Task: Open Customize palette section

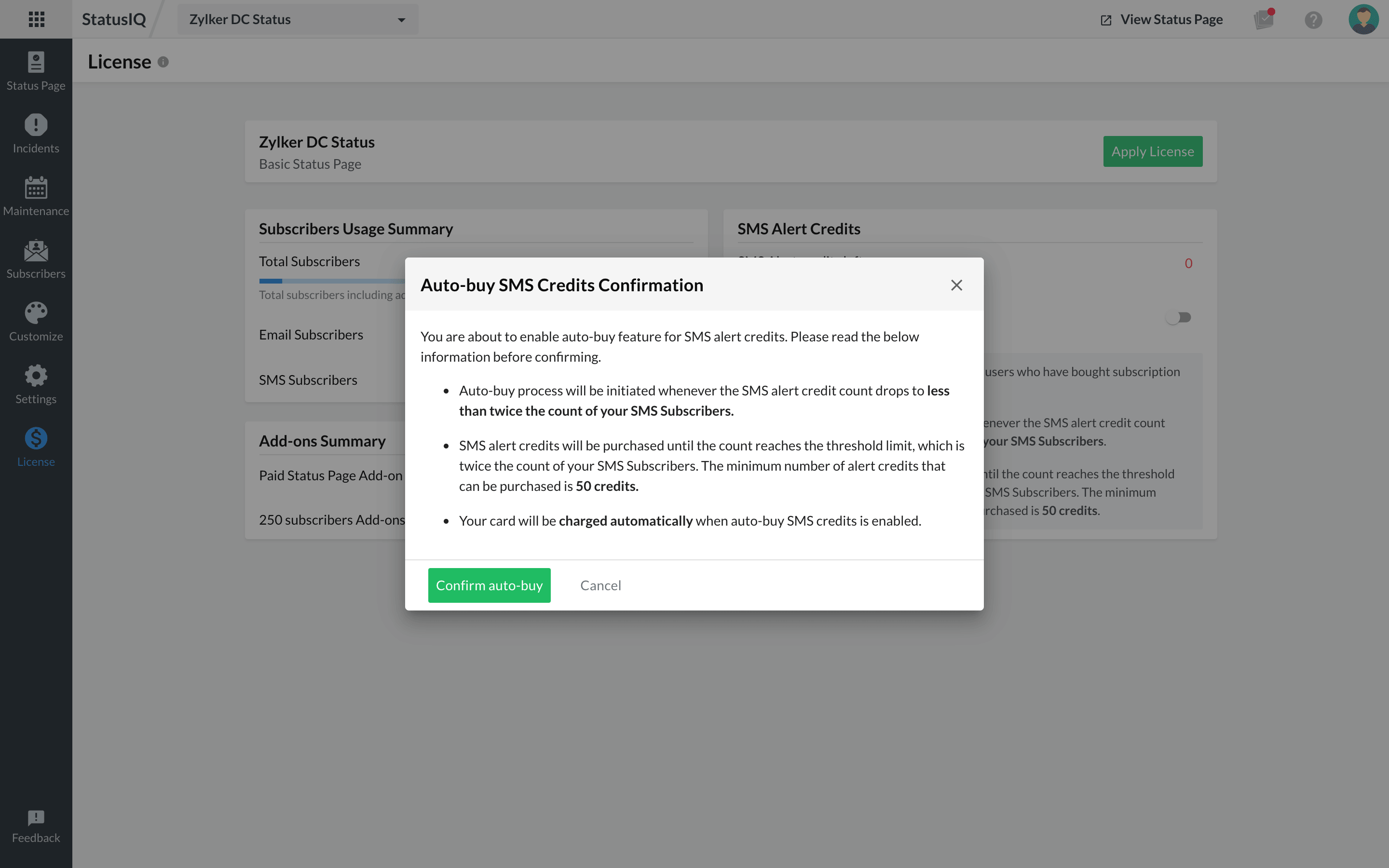Action: tap(36, 322)
